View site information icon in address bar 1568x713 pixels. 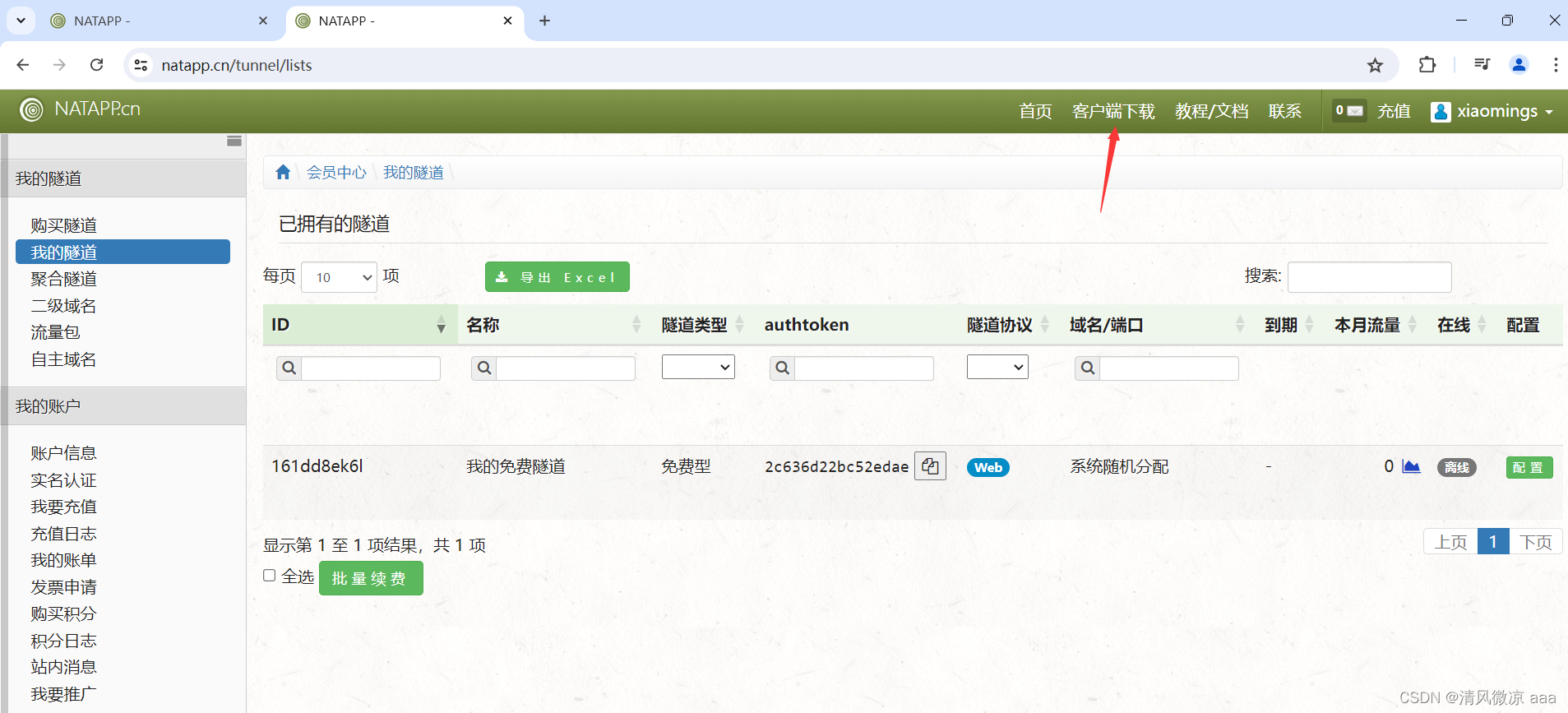tap(141, 65)
